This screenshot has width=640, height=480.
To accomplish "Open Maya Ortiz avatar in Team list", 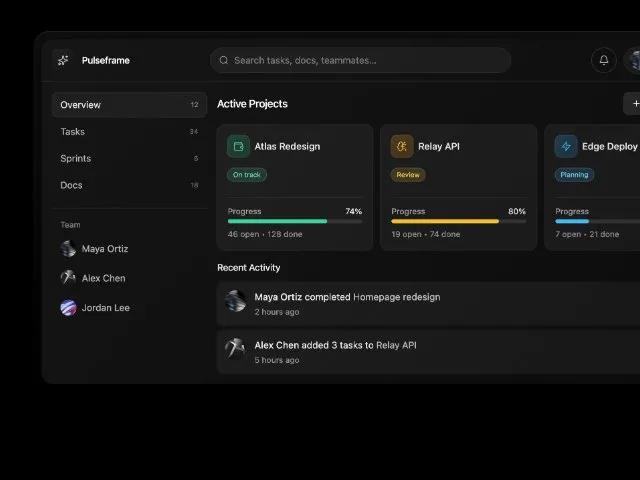I will [x=68, y=249].
